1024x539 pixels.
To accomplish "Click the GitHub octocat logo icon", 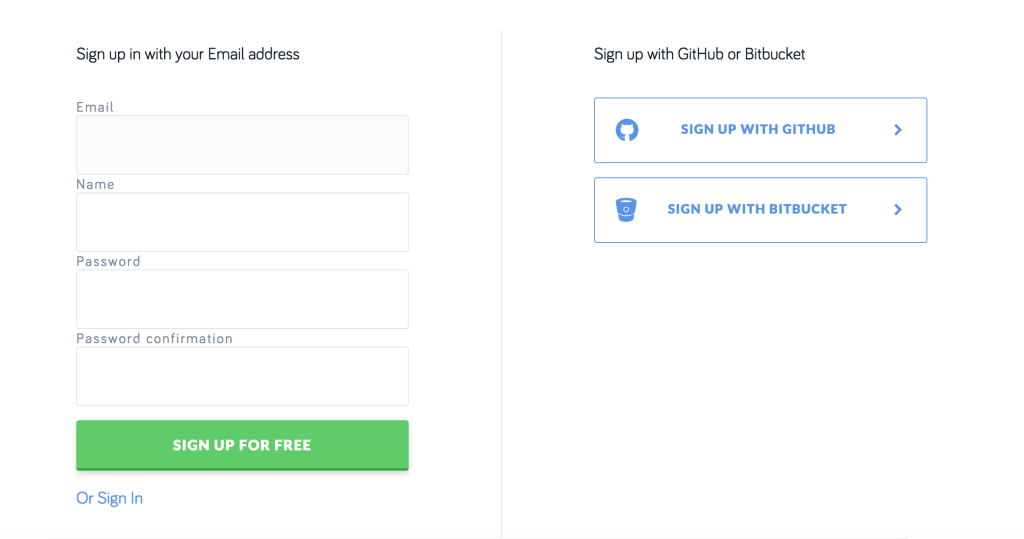I will click(x=627, y=130).
